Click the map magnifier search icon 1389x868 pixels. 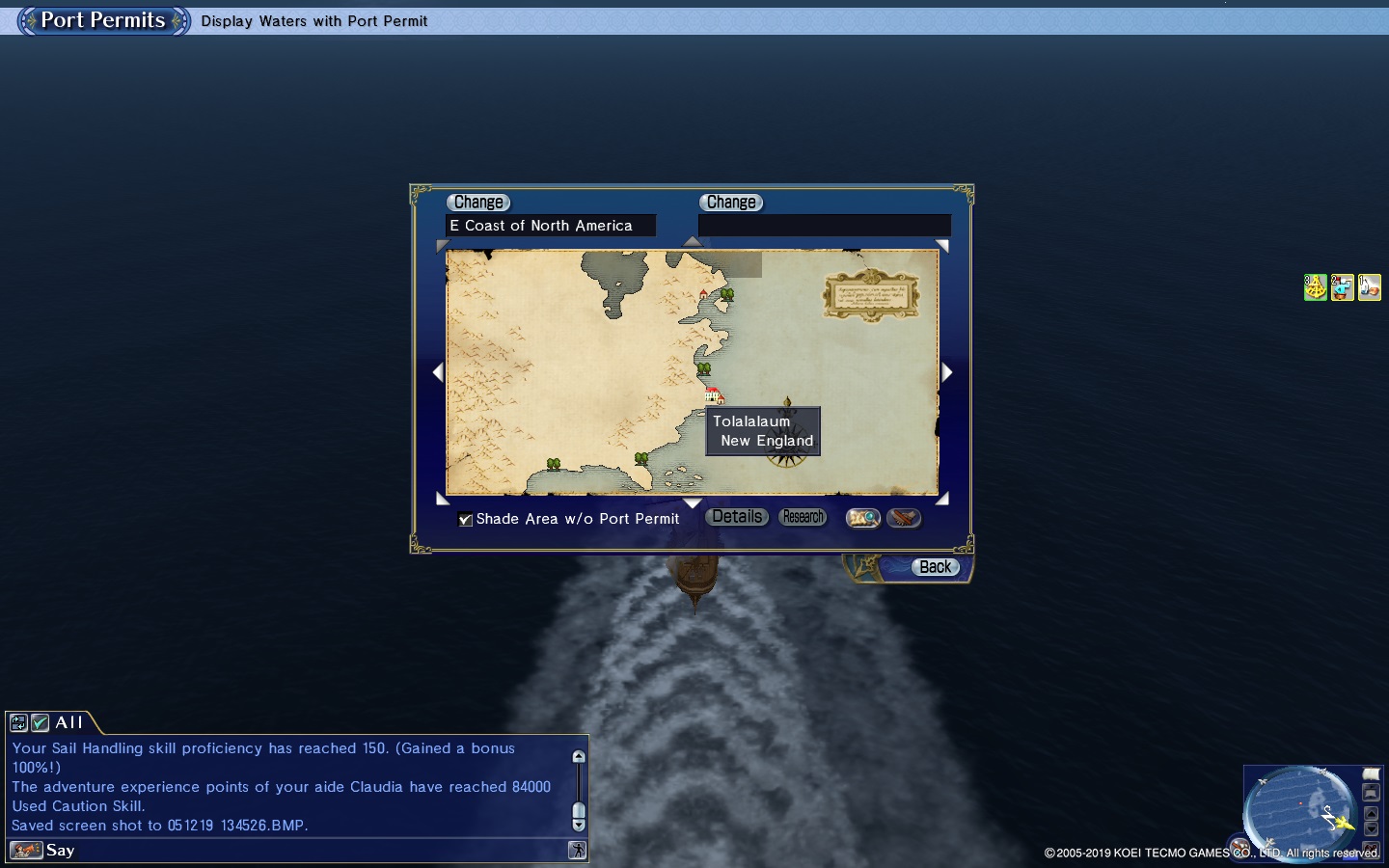(x=863, y=518)
